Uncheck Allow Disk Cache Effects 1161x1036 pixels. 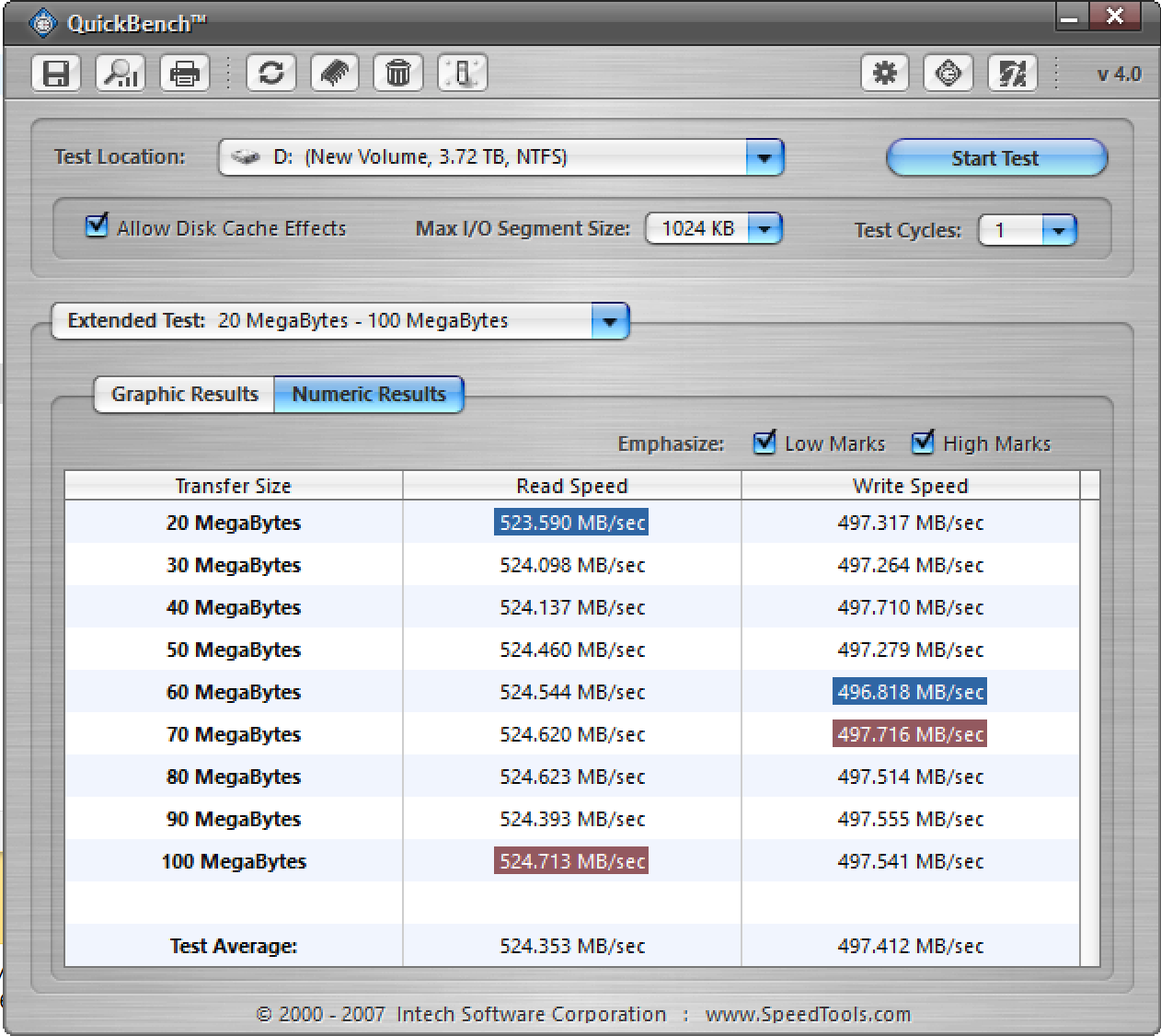coord(97,226)
